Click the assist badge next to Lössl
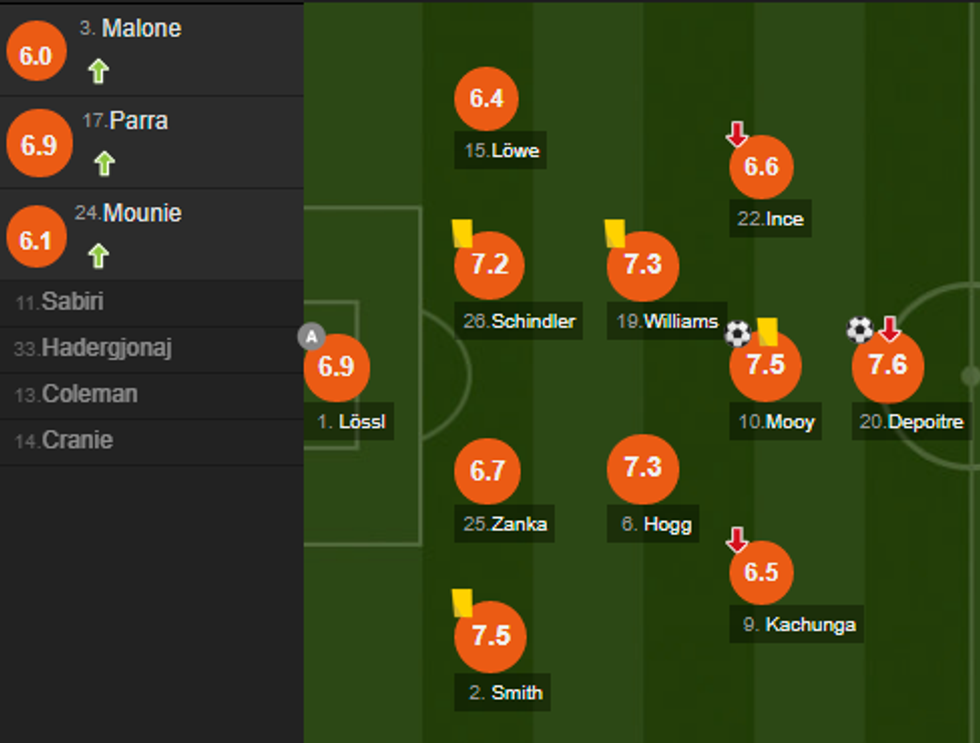Viewport: 980px width, 743px height. coord(311,337)
